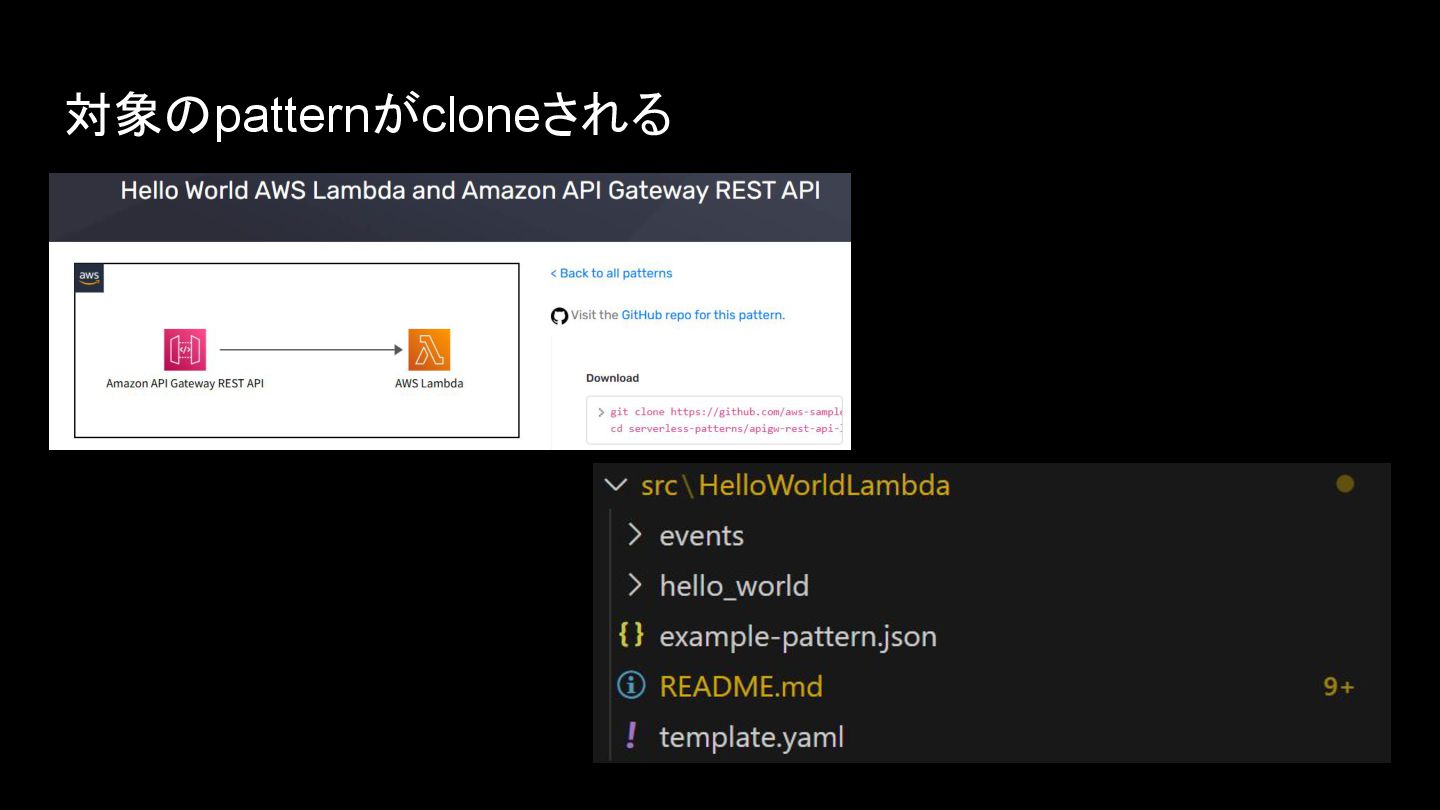This screenshot has width=1440, height=810.
Task: Open example-pattern.json file
Action: (x=798, y=637)
